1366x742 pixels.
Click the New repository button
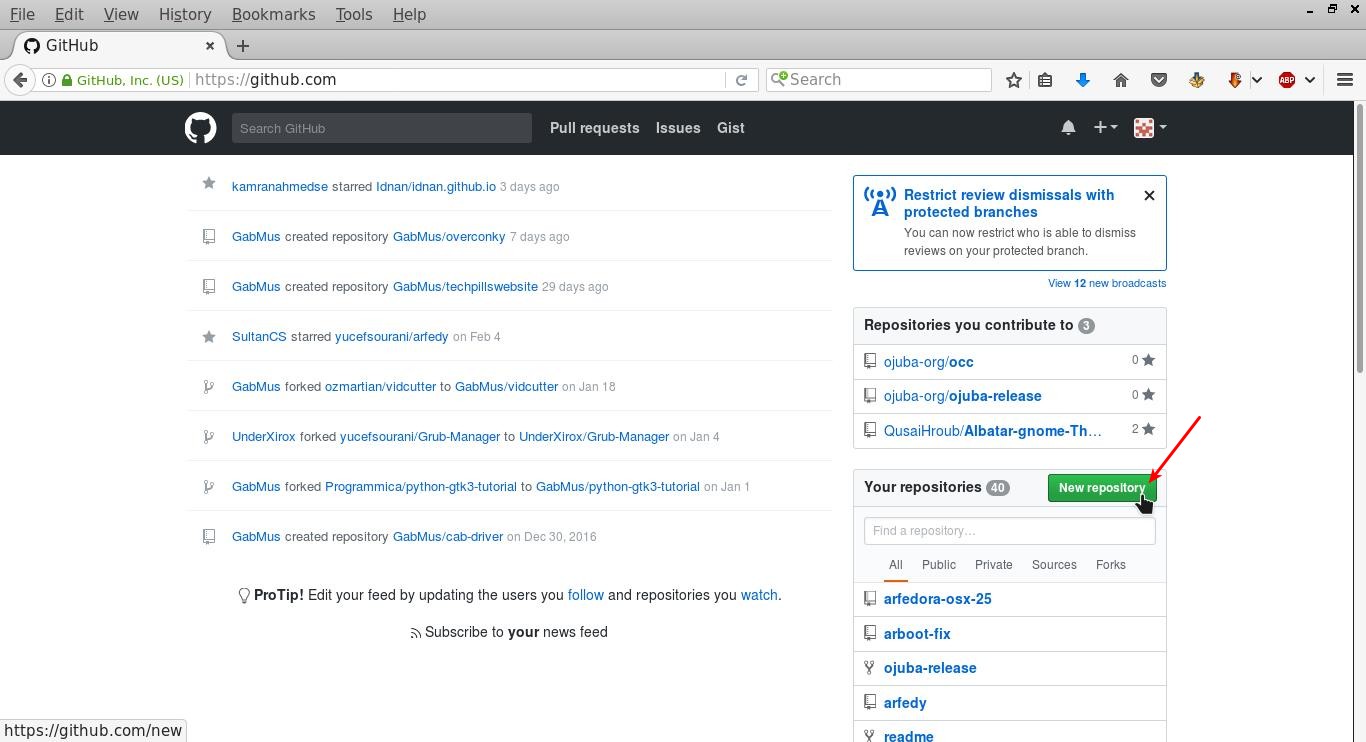1102,488
